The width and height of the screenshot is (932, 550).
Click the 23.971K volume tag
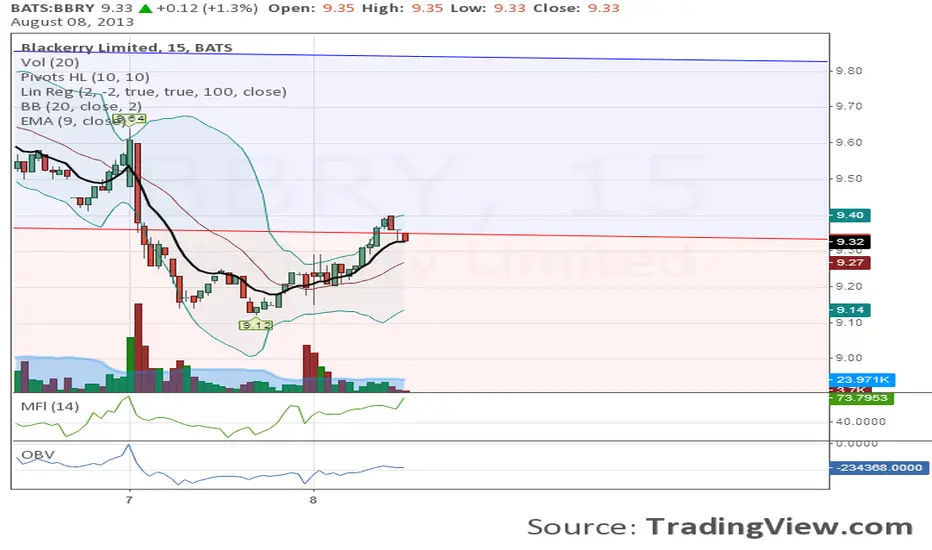[862, 379]
